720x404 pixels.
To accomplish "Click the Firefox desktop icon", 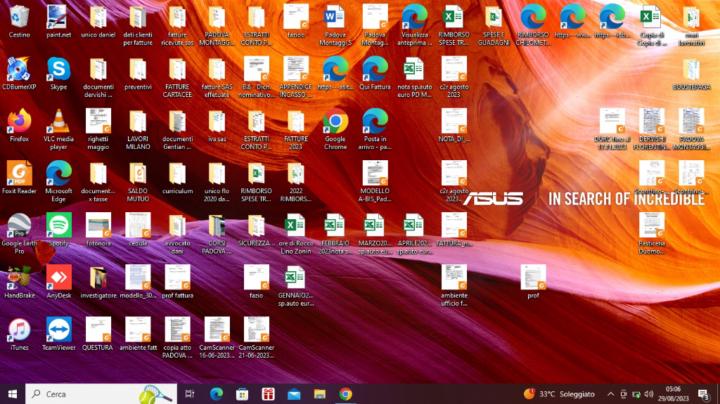I will [19, 122].
